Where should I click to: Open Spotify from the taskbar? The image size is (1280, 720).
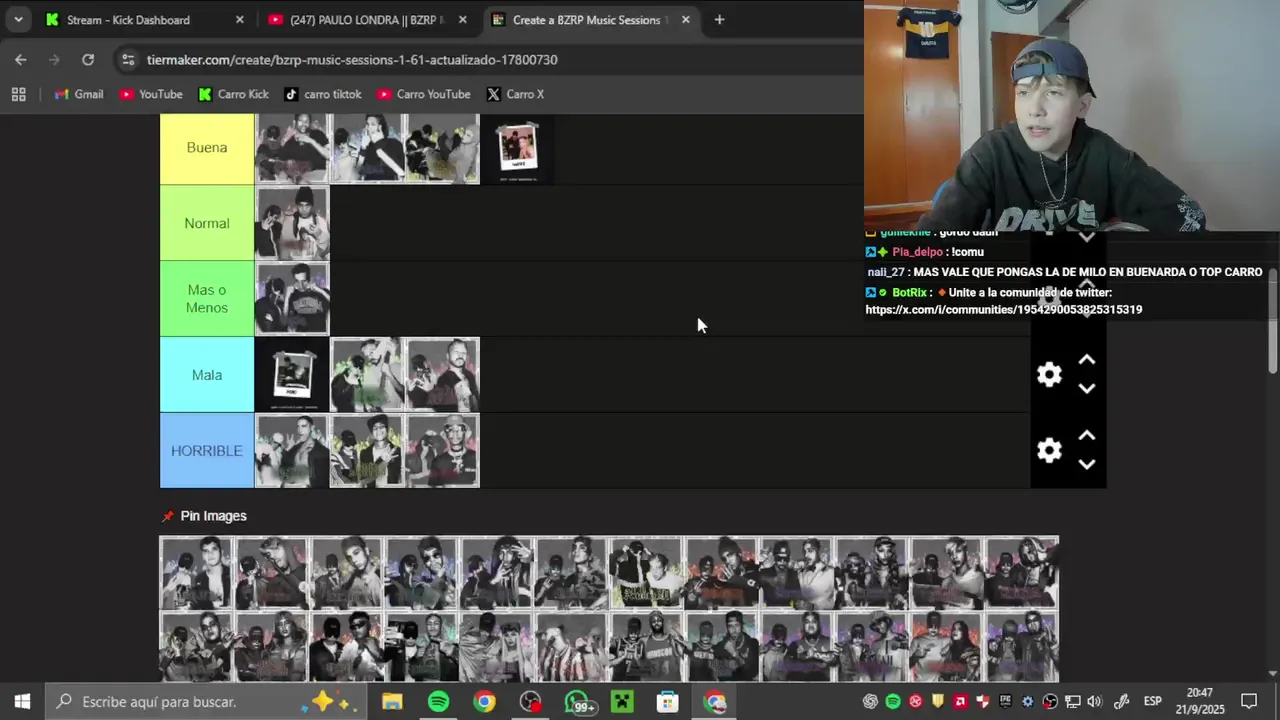tap(438, 702)
